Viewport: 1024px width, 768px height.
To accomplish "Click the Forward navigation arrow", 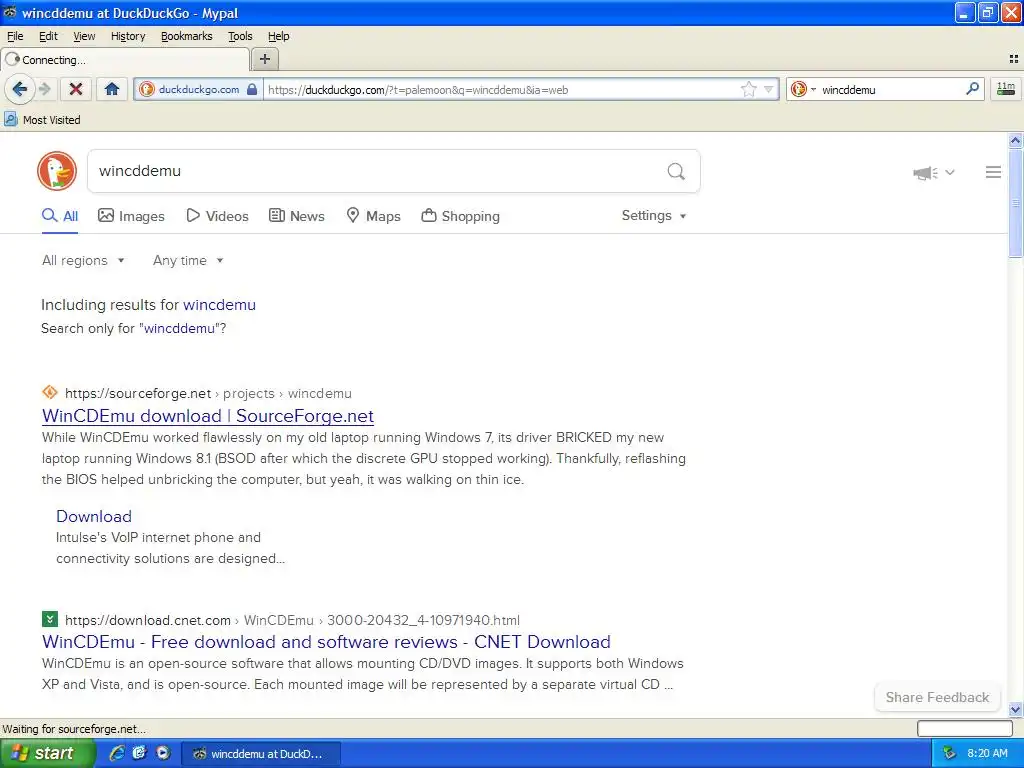I will click(44, 89).
